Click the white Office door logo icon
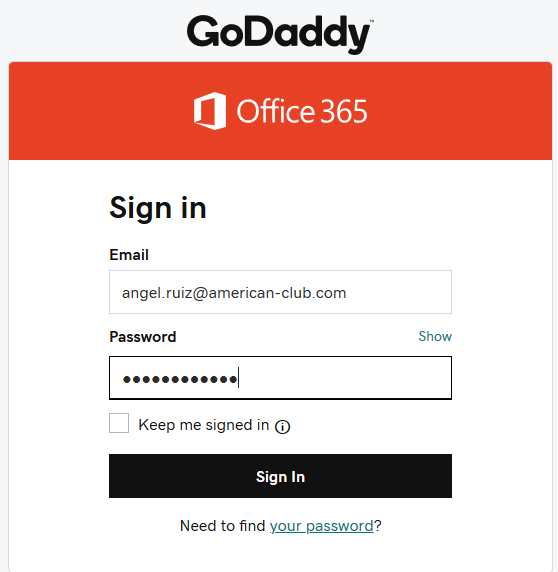This screenshot has width=558, height=572. click(210, 111)
